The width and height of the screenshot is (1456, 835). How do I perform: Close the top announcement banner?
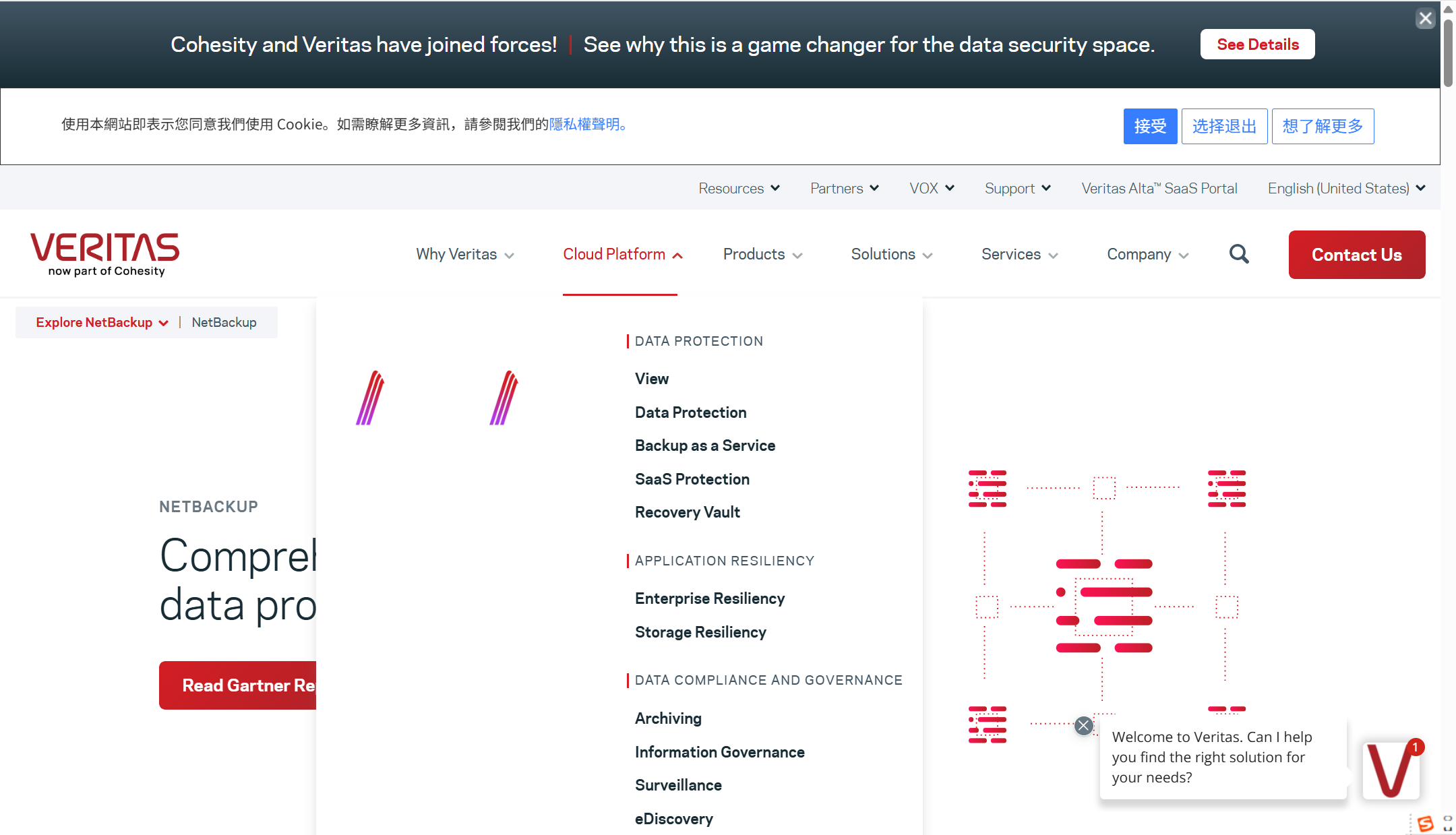[x=1425, y=18]
